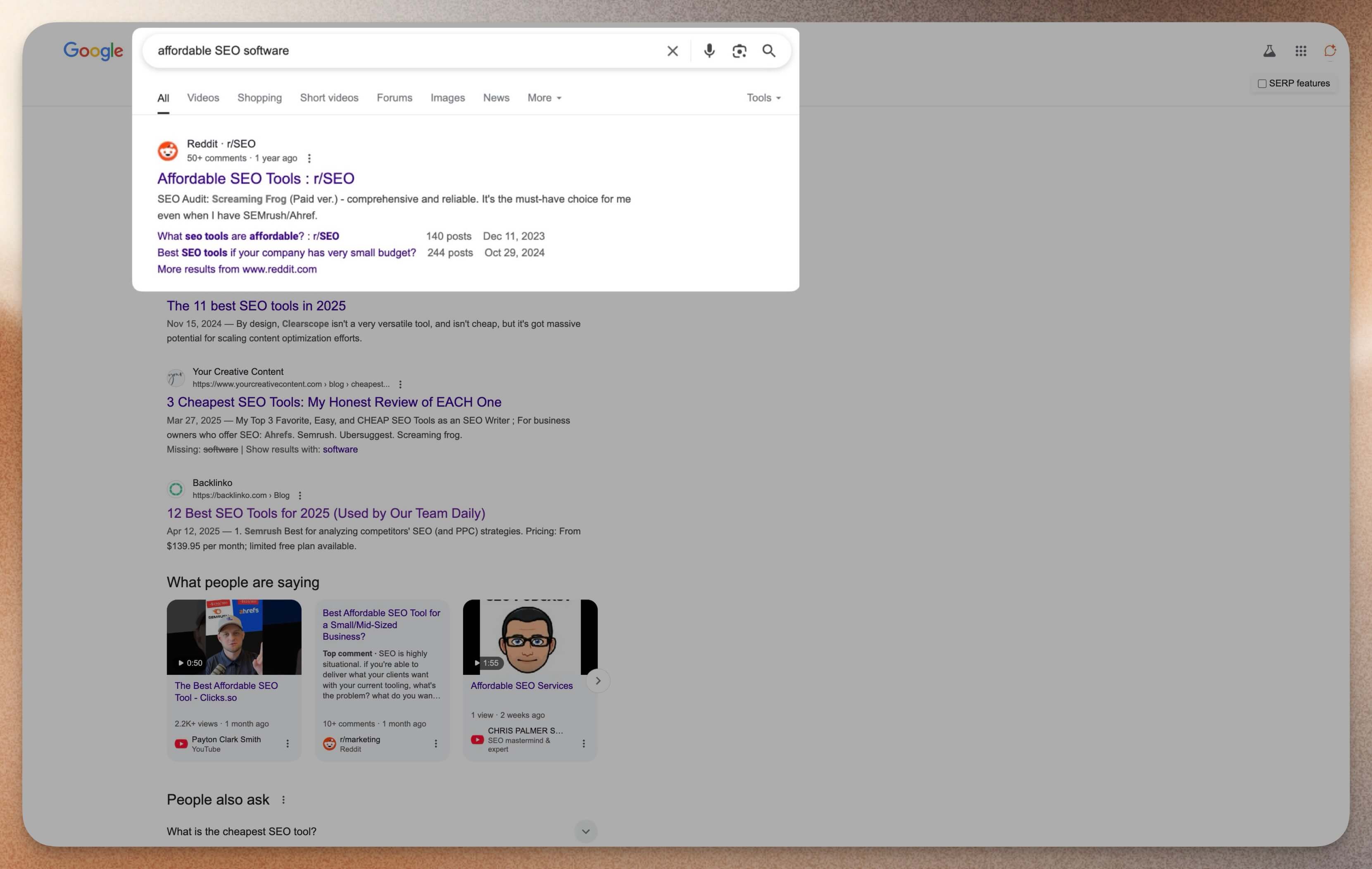Open the Google apps grid
Viewport: 1372px width, 869px height.
[x=1301, y=51]
